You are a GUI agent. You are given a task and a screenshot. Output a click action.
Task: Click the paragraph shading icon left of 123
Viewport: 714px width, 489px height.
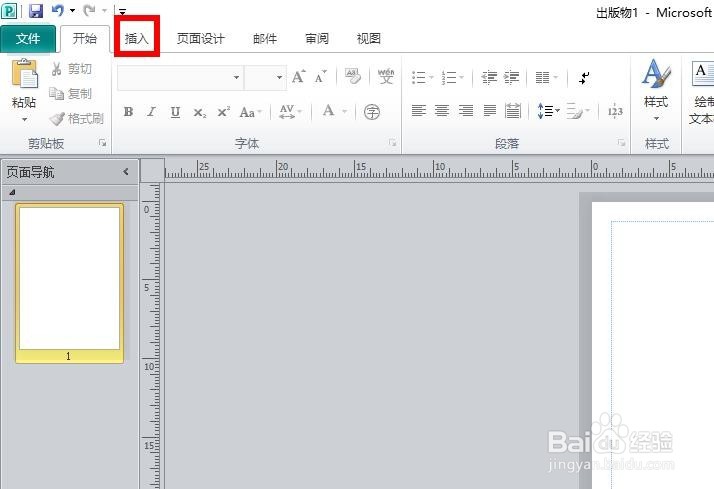577,111
